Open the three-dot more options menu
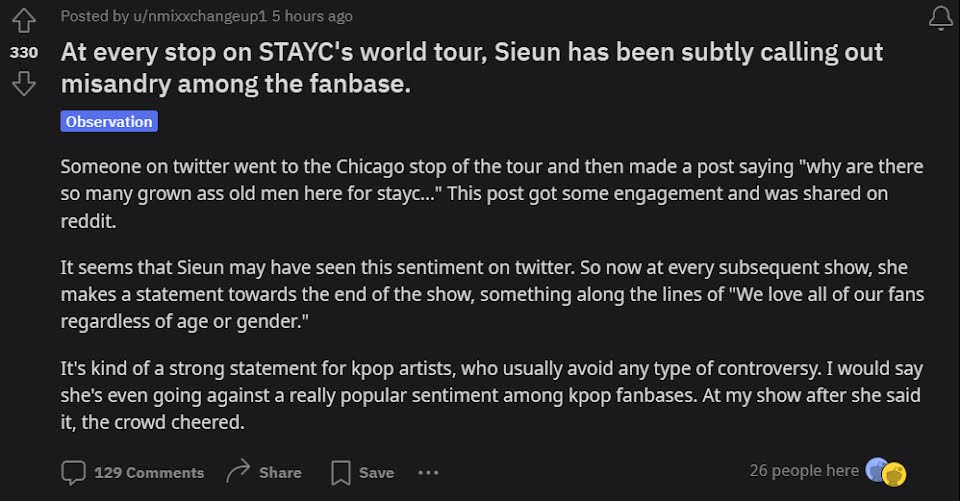This screenshot has width=960, height=501. [x=428, y=472]
